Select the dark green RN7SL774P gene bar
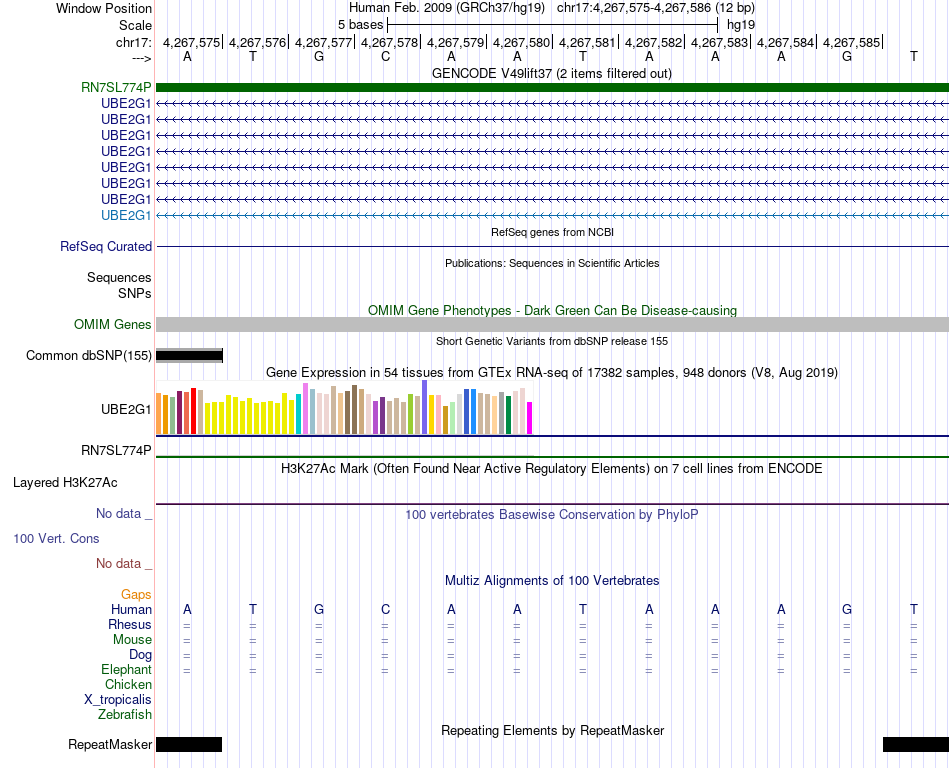 552,87
